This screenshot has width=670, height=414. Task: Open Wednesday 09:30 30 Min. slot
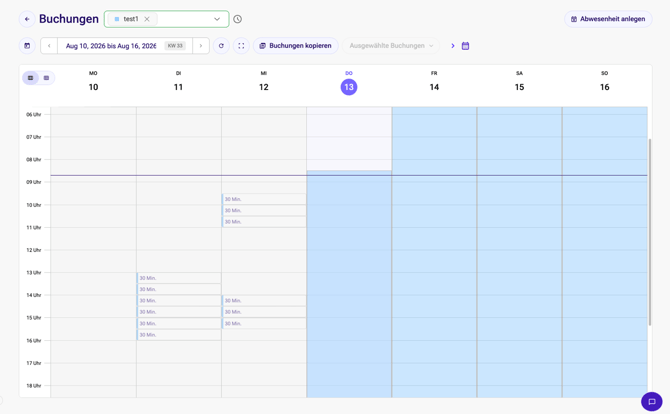[x=264, y=199]
